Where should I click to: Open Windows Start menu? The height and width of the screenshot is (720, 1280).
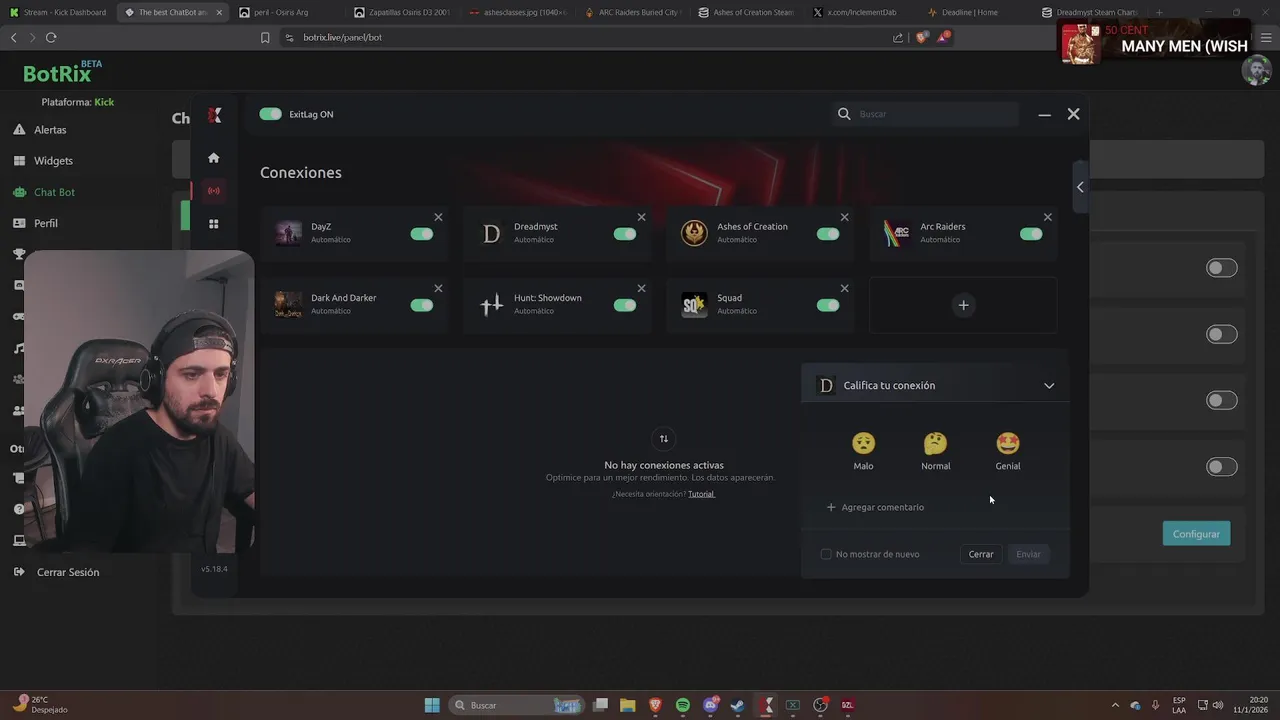tap(432, 705)
